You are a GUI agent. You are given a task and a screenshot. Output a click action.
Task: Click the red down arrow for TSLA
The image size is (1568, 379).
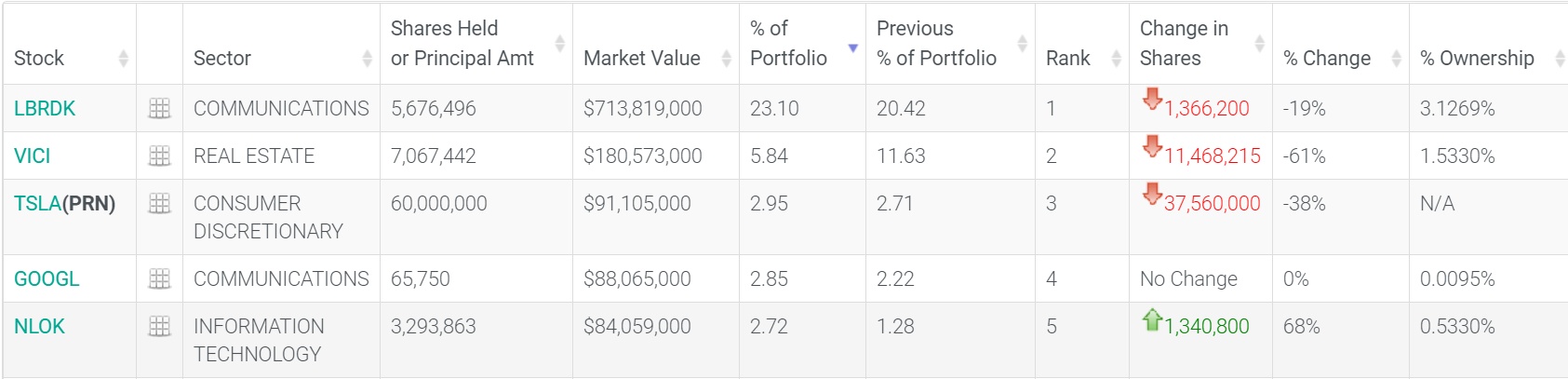pos(1153,194)
